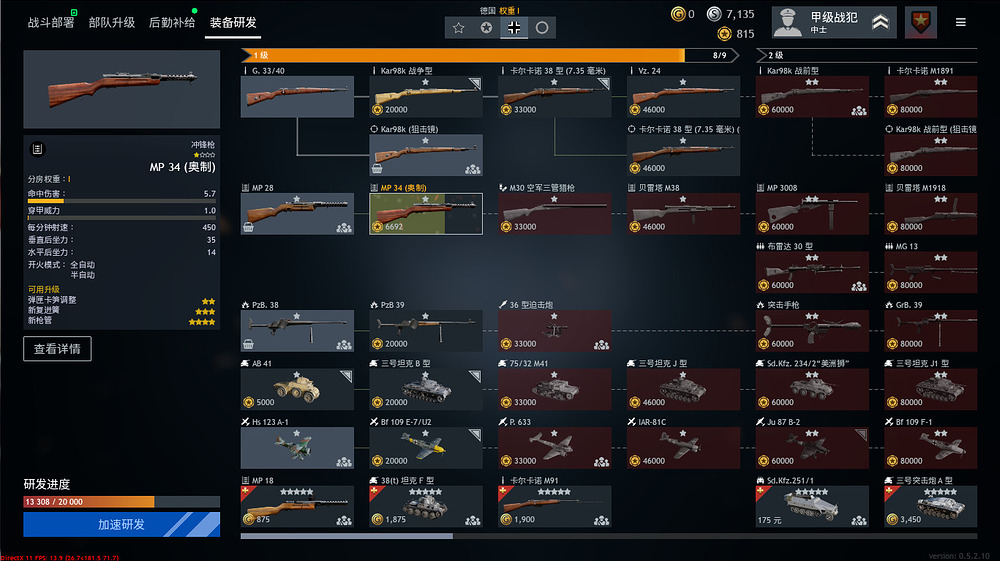Click the rank chevrons beside 甲级战犯
The image size is (1000, 561).
pyautogui.click(x=880, y=22)
